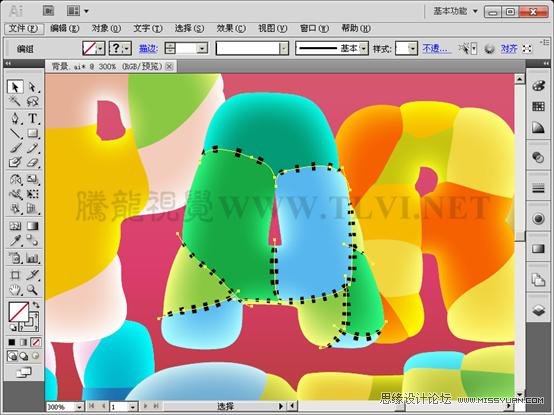Open the 窗口 menu
Screen dimensions: 554x415
coord(314,28)
